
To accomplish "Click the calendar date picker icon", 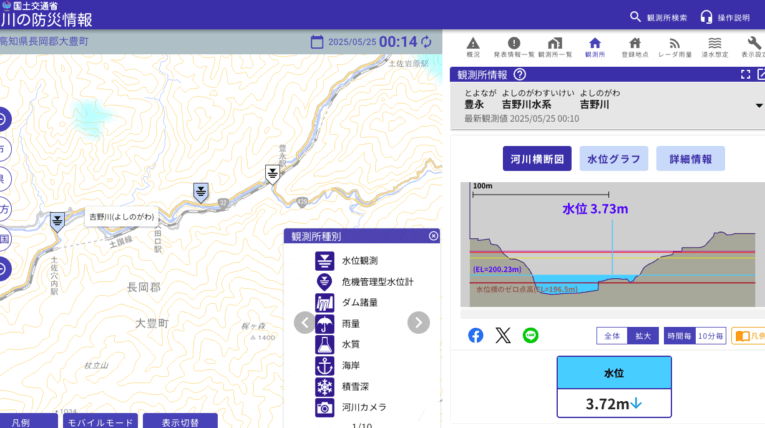I will (x=317, y=42).
